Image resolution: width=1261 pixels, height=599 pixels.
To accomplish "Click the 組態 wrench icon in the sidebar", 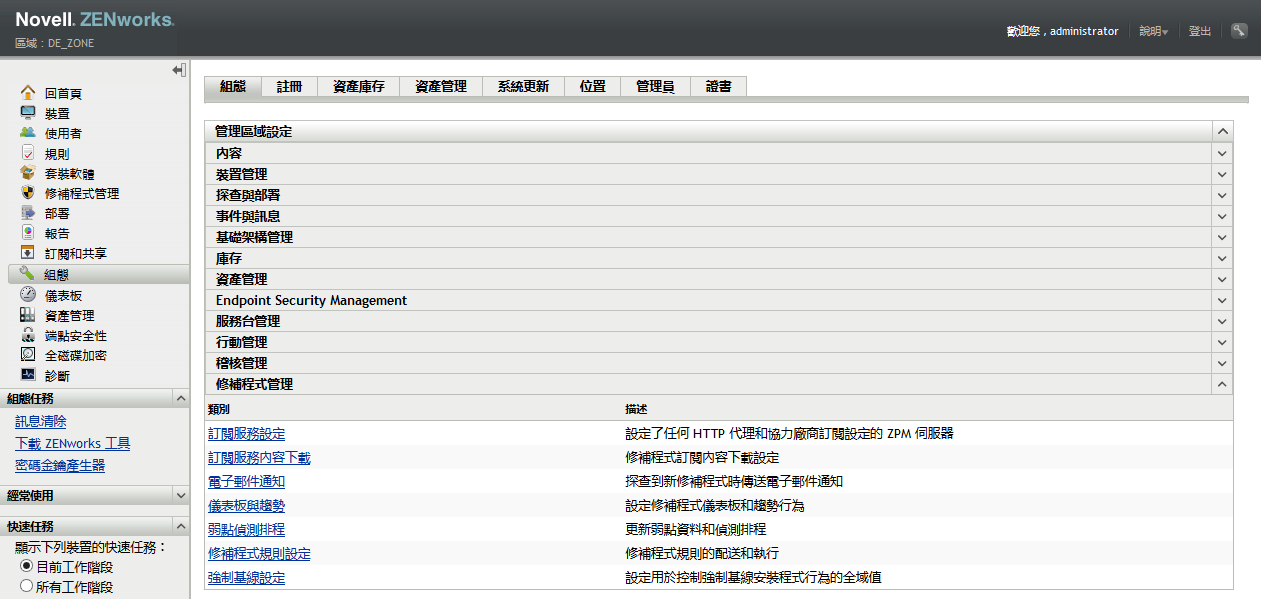I will click(28, 274).
